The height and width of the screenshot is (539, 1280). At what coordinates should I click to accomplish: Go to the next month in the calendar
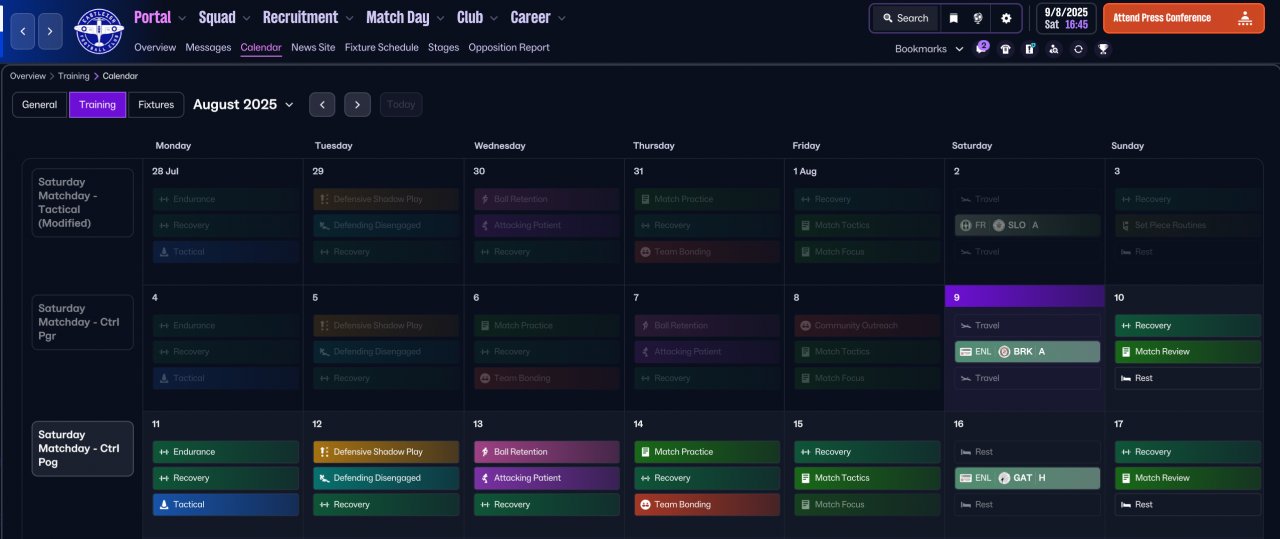coord(358,104)
